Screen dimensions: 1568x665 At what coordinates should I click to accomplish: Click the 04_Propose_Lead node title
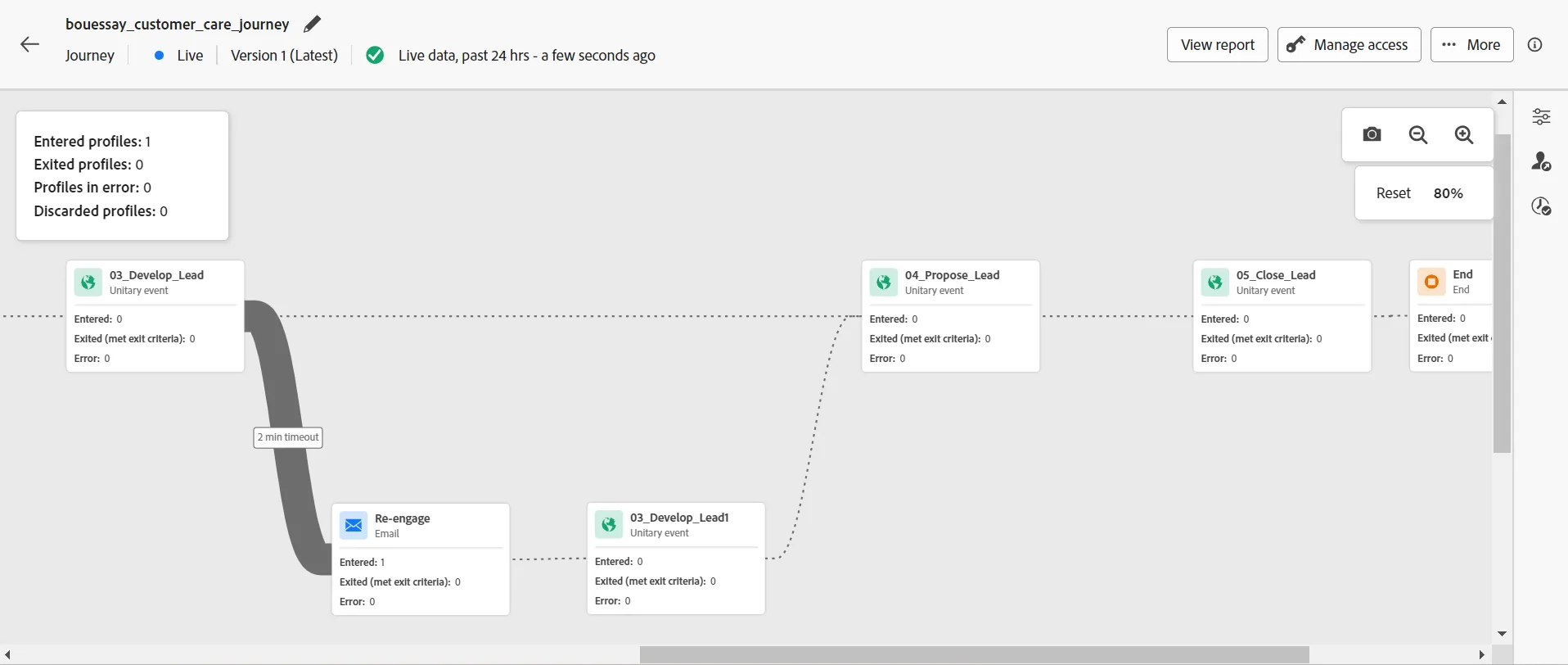point(952,275)
